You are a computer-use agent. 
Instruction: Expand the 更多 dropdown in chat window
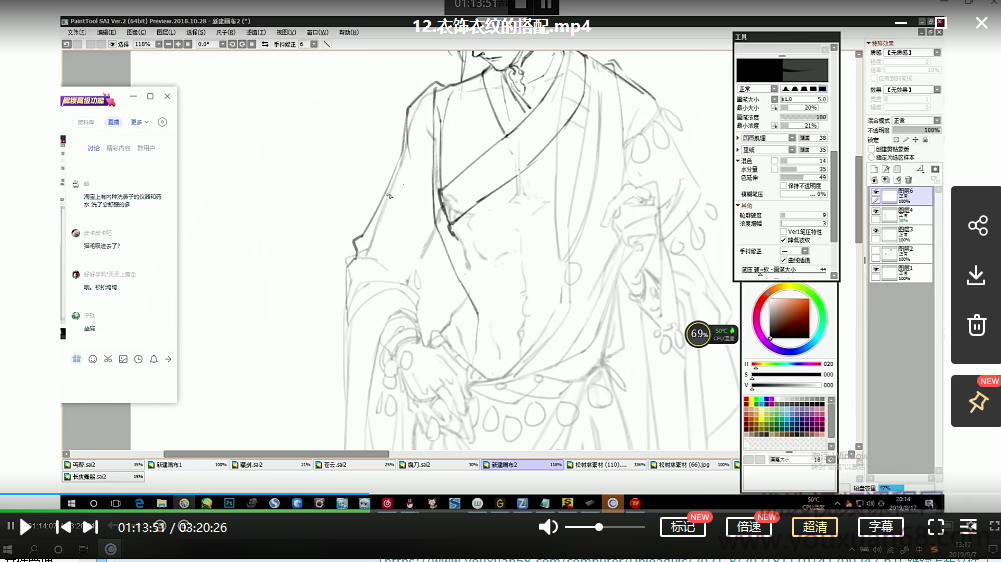tap(139, 122)
